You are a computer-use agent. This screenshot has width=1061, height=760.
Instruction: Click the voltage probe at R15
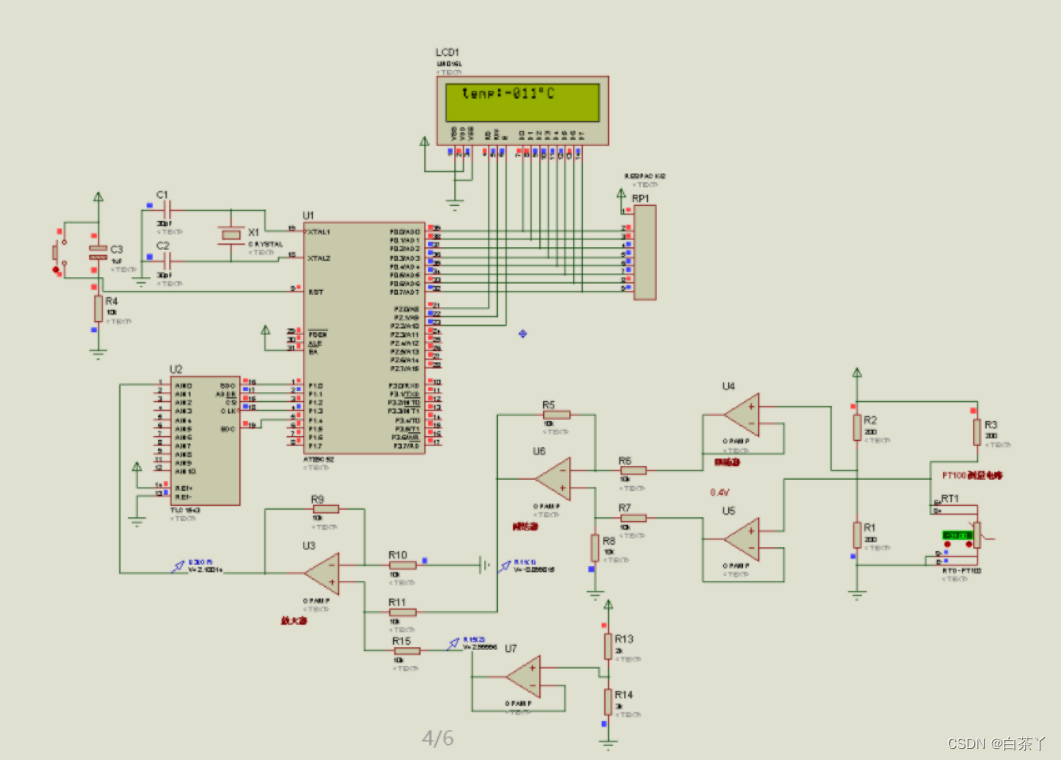[x=453, y=644]
